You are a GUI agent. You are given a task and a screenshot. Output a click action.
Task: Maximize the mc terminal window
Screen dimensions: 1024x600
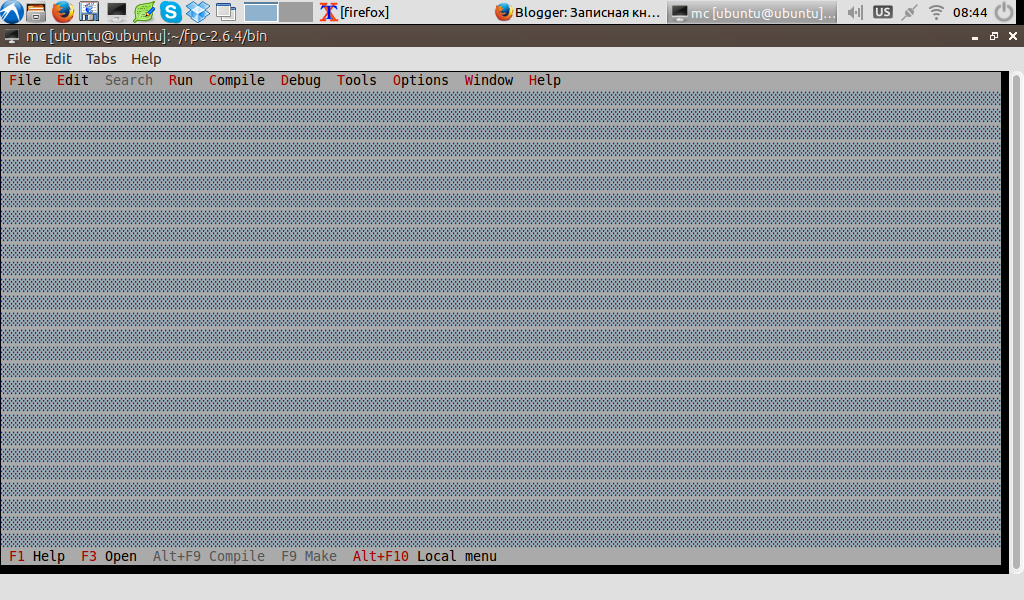point(994,37)
